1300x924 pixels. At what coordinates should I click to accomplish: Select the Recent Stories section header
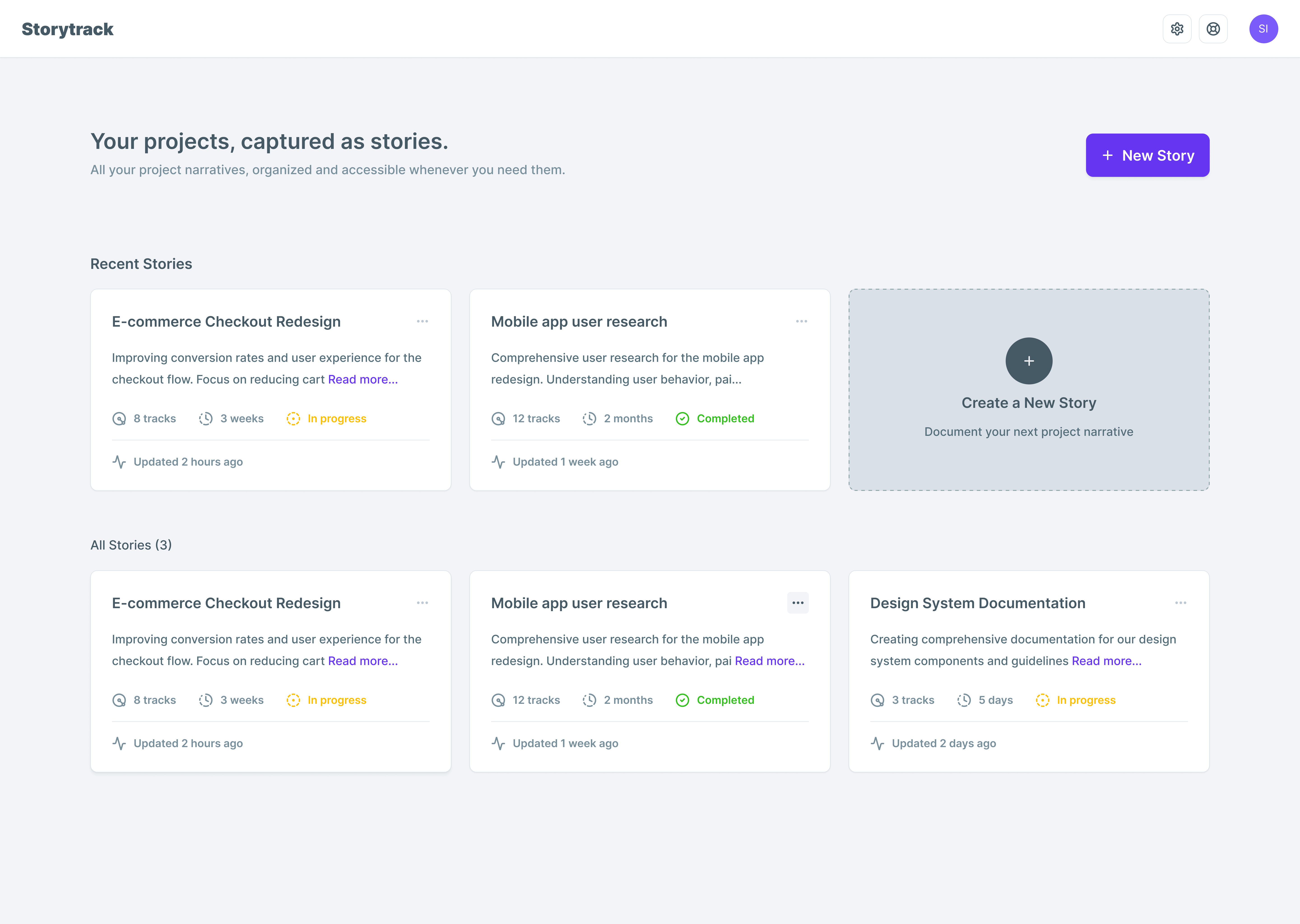141,263
